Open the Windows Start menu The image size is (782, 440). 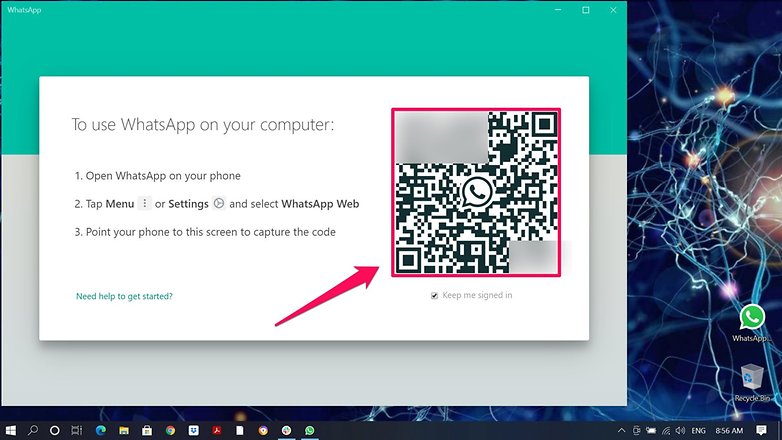(10, 430)
